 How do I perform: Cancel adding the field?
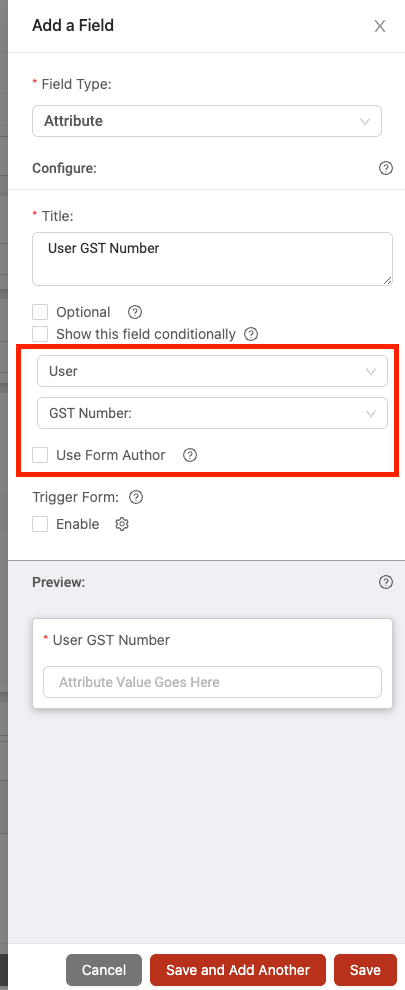coord(104,970)
